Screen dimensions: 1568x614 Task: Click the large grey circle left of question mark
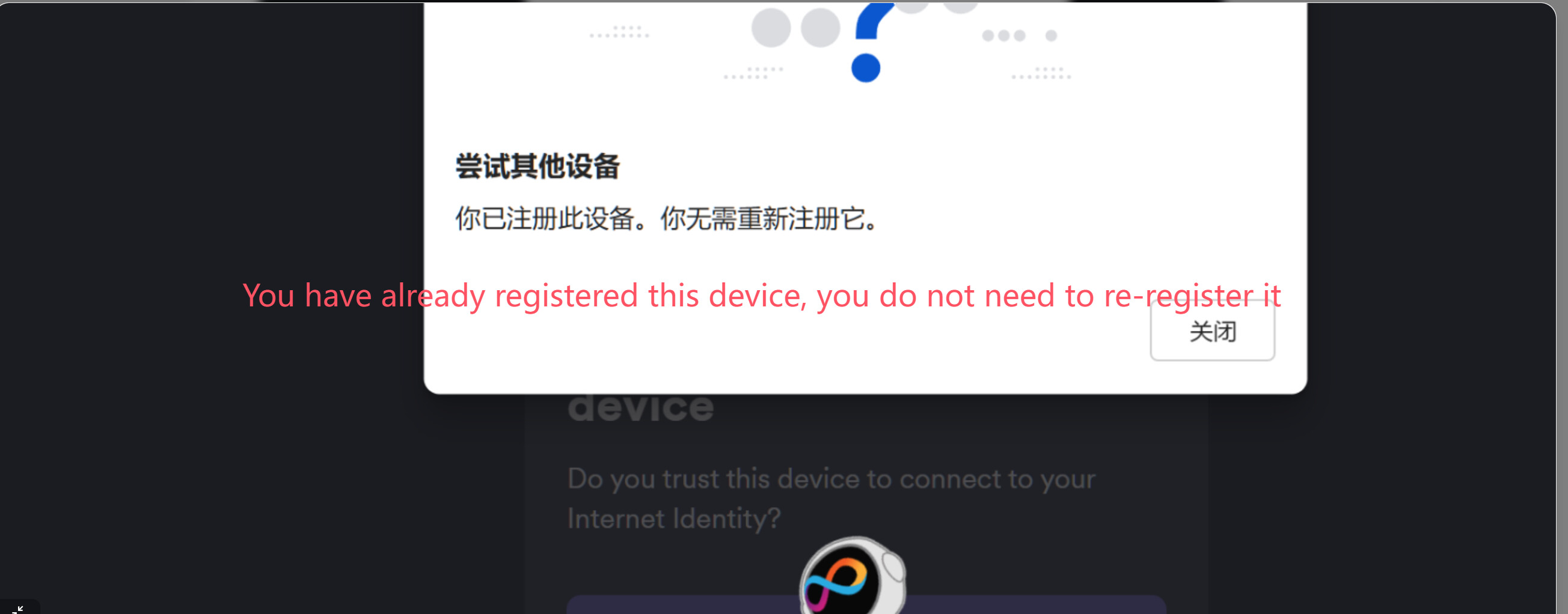(x=771, y=28)
